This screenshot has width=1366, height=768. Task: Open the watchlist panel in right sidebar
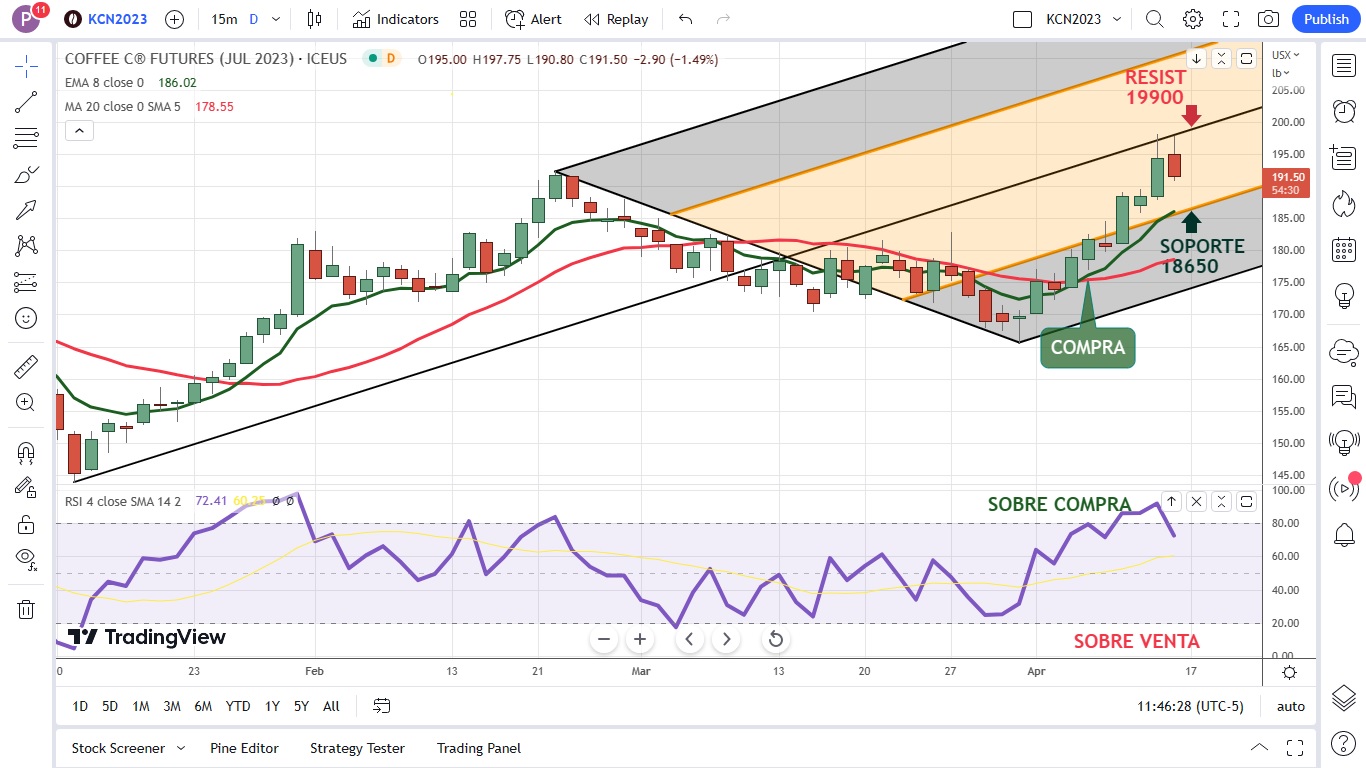coord(1344,66)
